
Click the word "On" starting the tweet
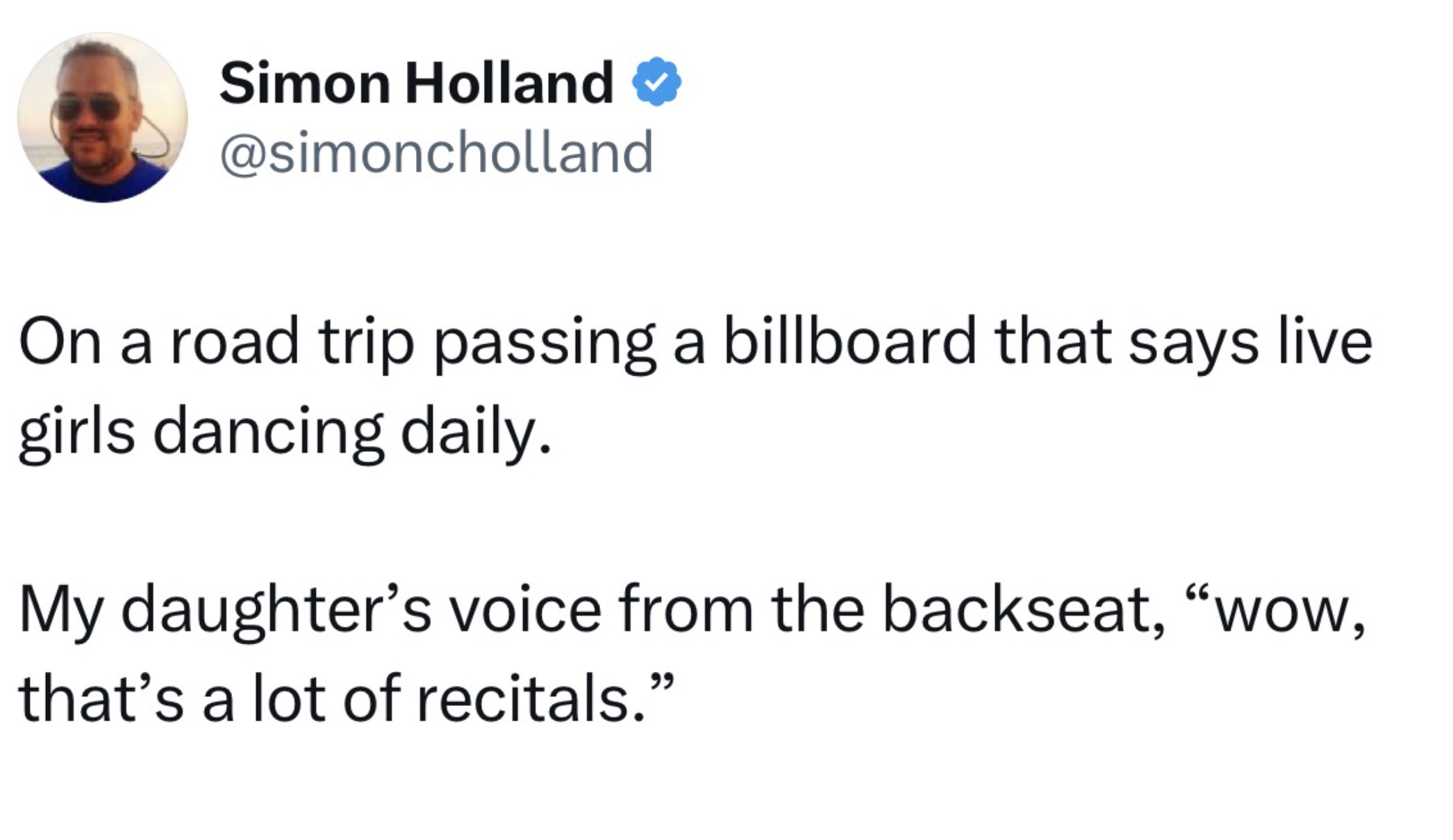click(60, 342)
